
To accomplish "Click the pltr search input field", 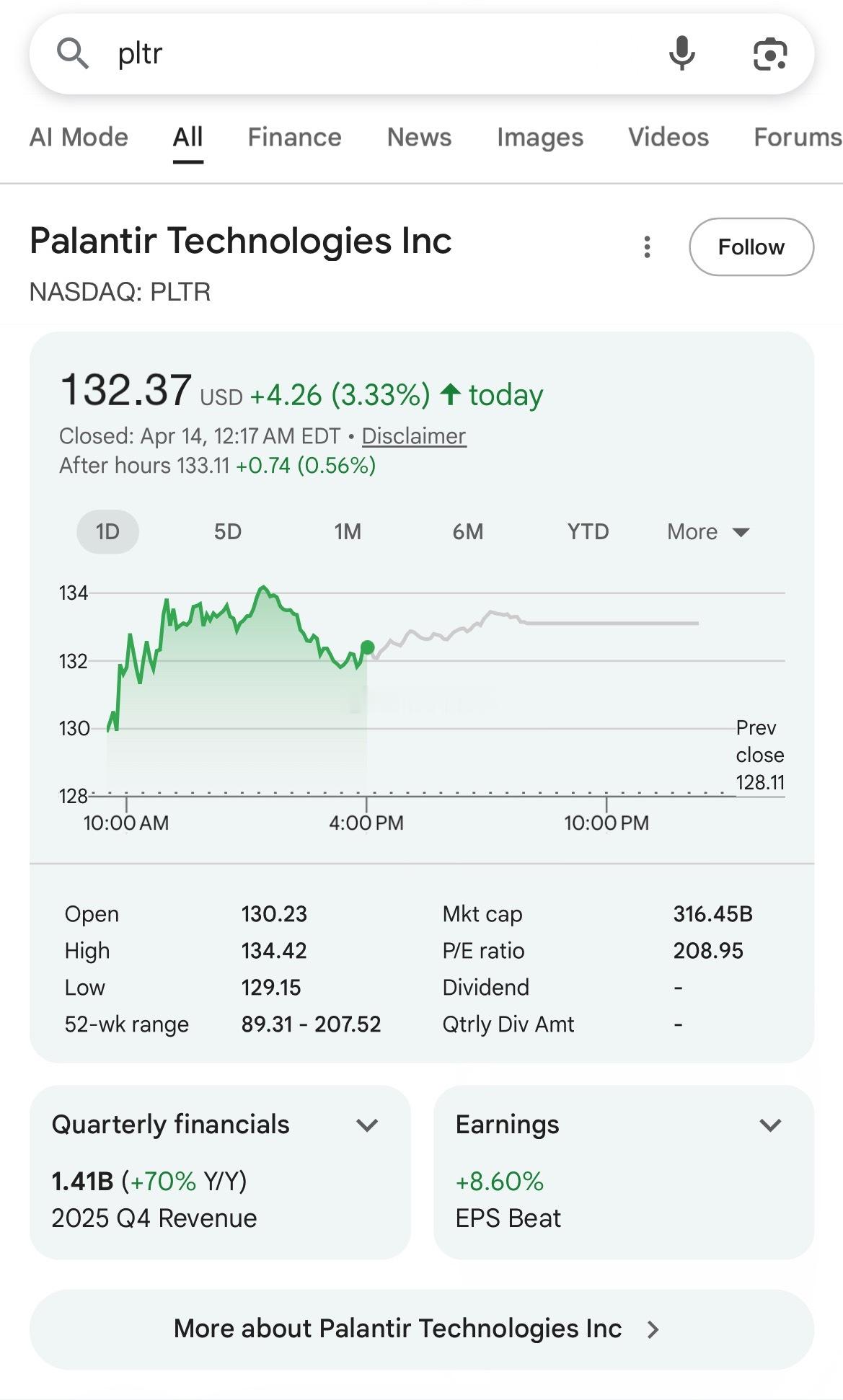I will tap(375, 53).
